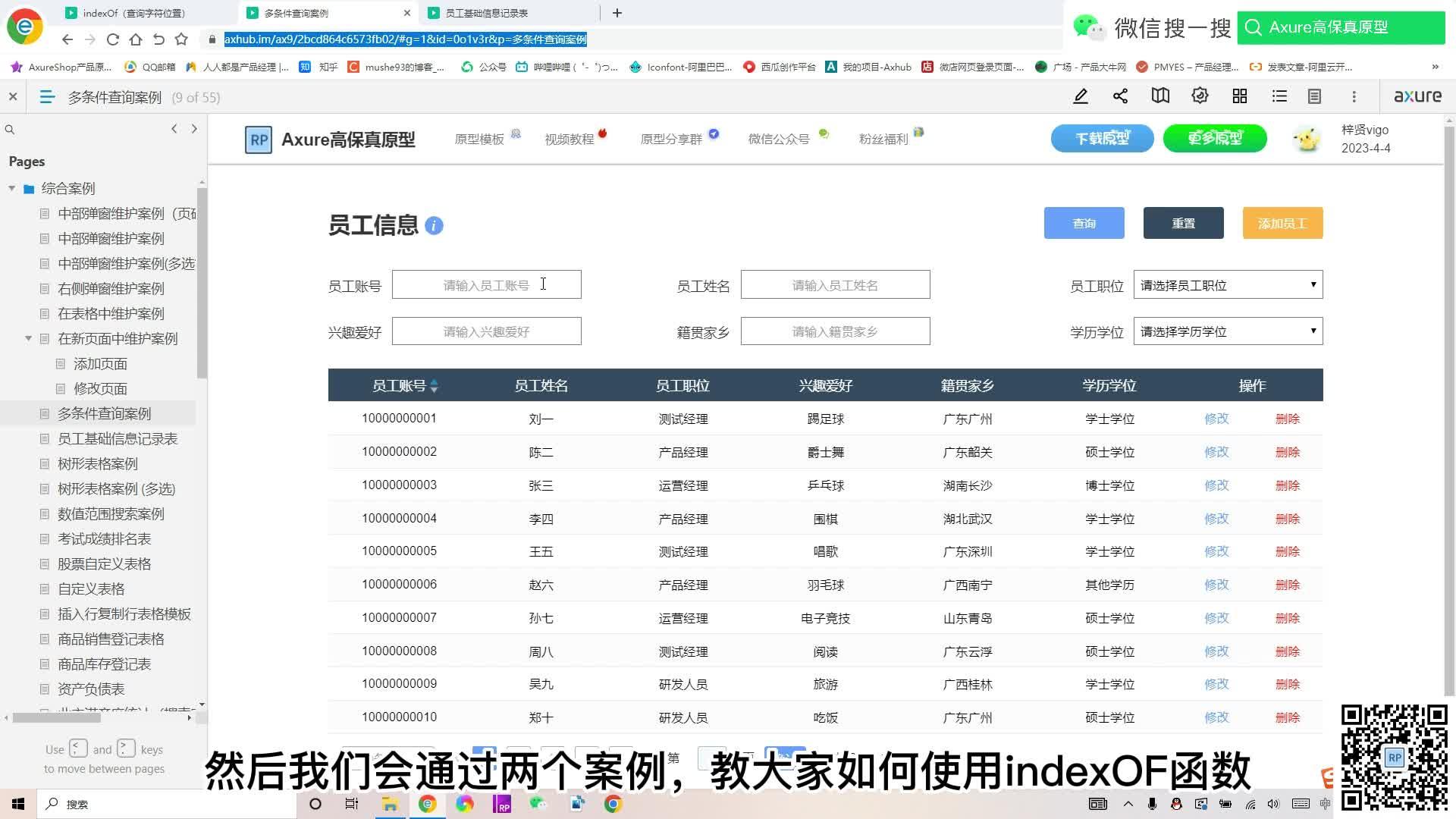Open the sitemap book icon
The width and height of the screenshot is (1456, 819).
coord(1159,96)
